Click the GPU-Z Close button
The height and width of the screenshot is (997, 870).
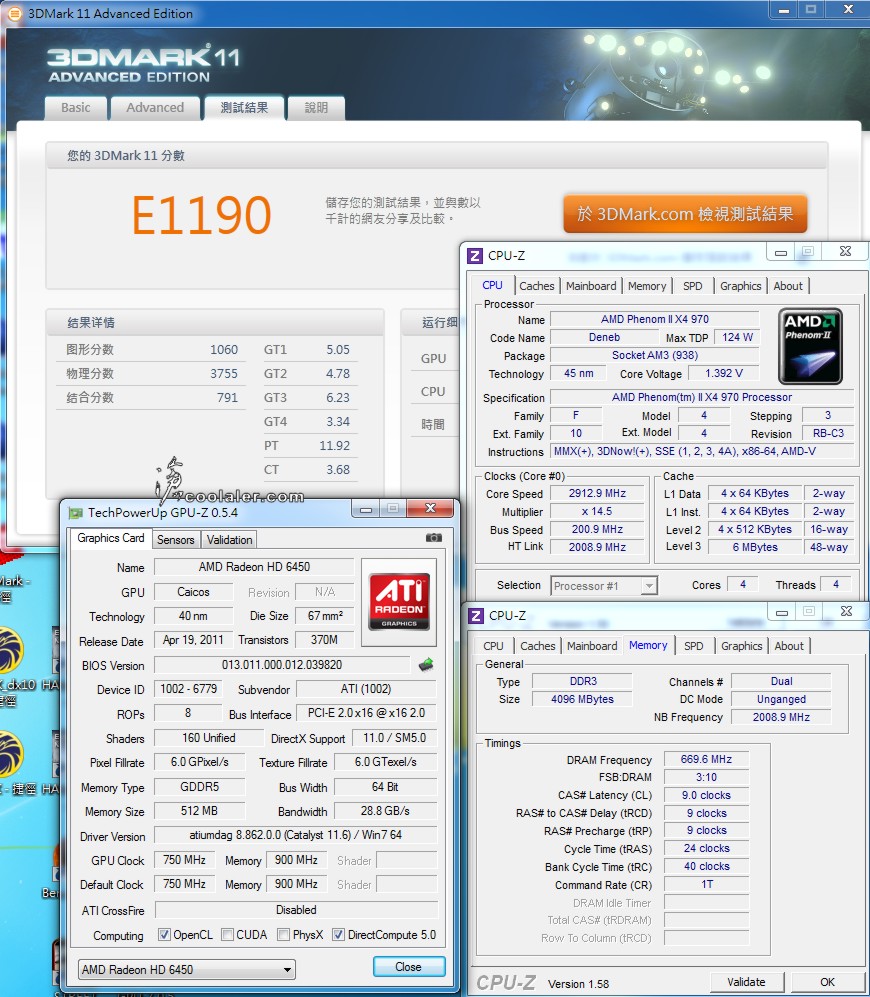pyautogui.click(x=408, y=966)
